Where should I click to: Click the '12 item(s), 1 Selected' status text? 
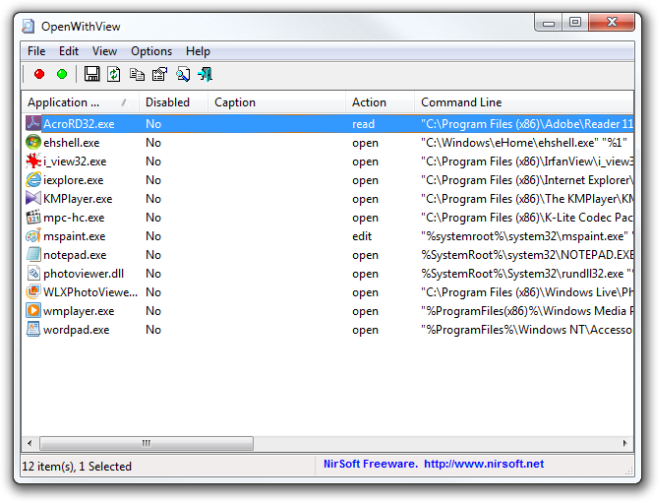click(x=77, y=466)
